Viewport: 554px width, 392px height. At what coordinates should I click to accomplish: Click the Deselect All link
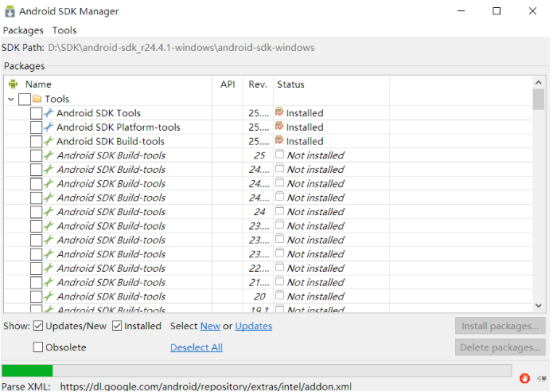pos(196,347)
